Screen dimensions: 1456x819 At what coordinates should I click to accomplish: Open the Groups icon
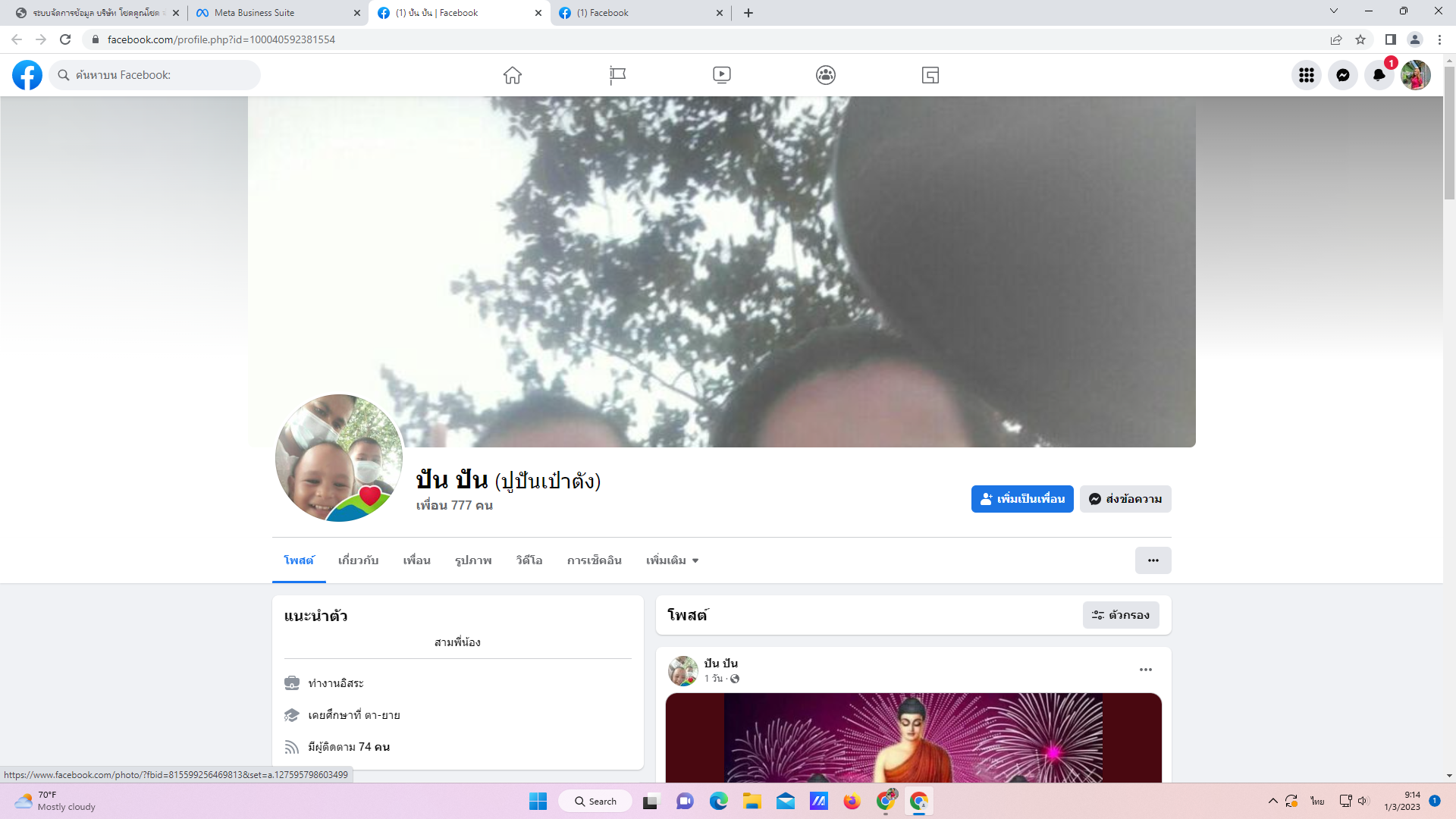pyautogui.click(x=826, y=75)
